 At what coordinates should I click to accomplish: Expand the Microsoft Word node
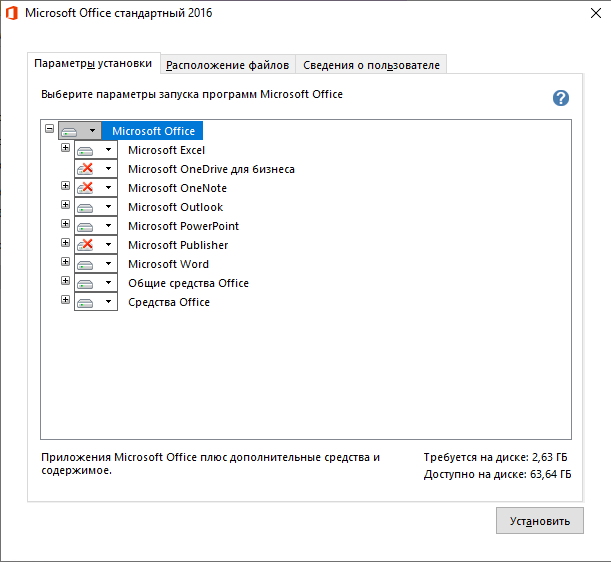pos(65,262)
